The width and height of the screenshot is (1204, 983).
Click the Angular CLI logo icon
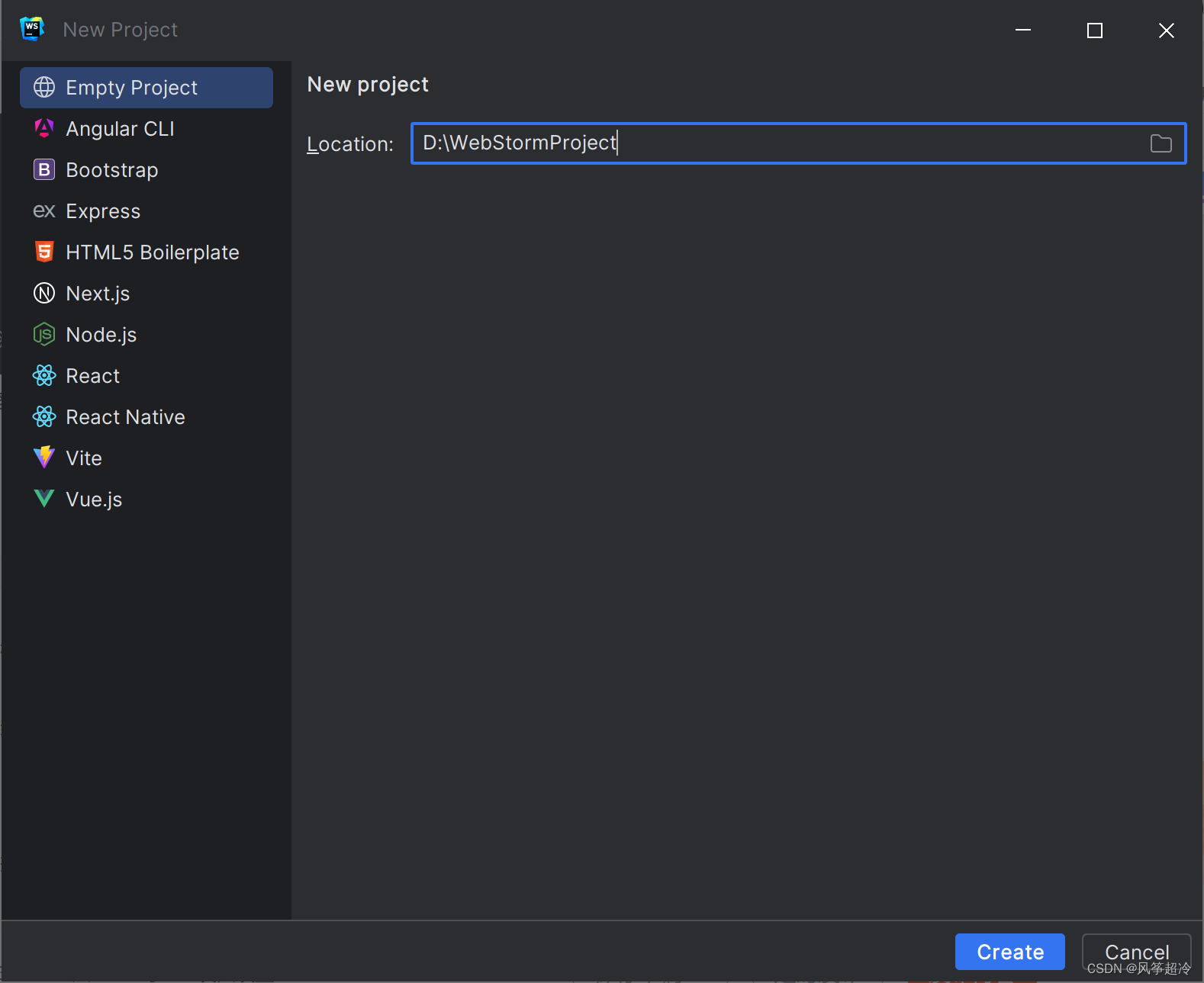pos(44,128)
